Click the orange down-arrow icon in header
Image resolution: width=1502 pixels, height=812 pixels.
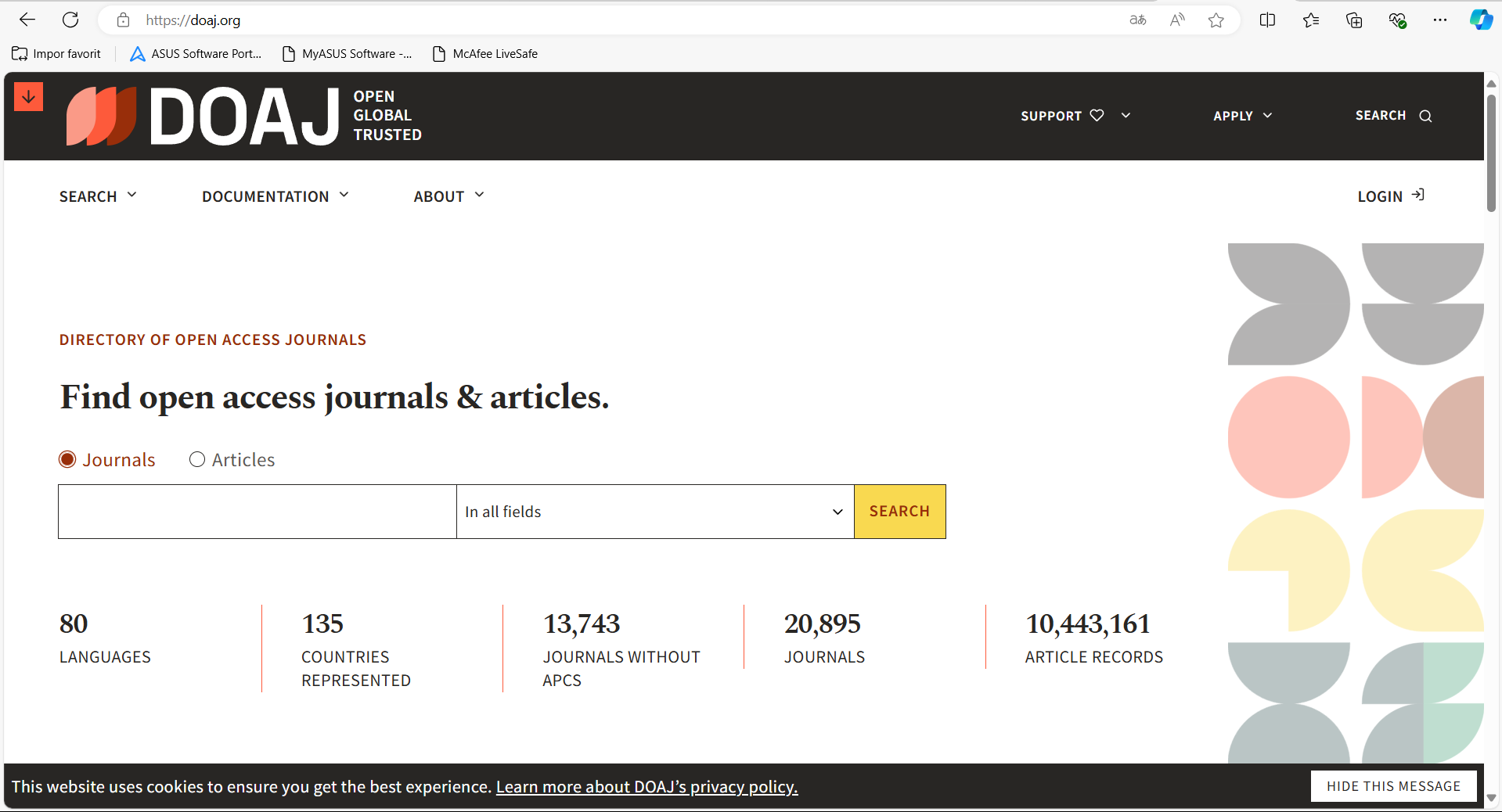[x=28, y=97]
